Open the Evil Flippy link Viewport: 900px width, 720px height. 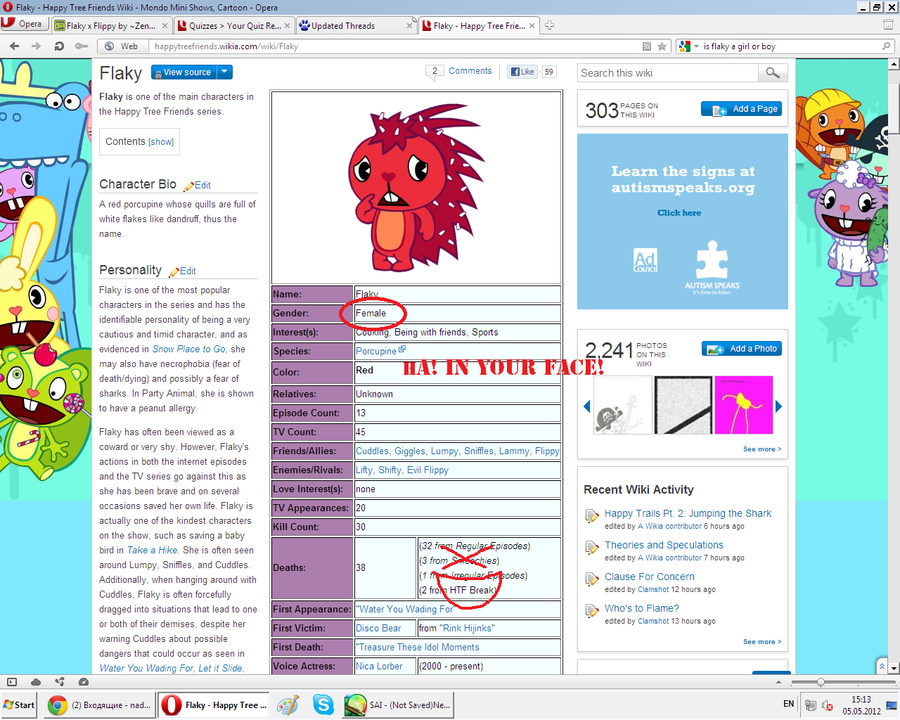pos(428,470)
